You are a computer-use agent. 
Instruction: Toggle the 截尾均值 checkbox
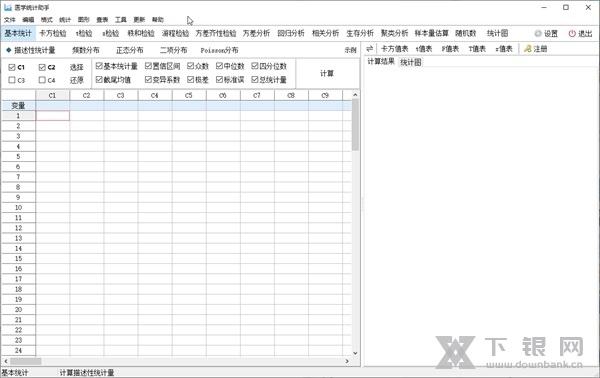(x=99, y=80)
